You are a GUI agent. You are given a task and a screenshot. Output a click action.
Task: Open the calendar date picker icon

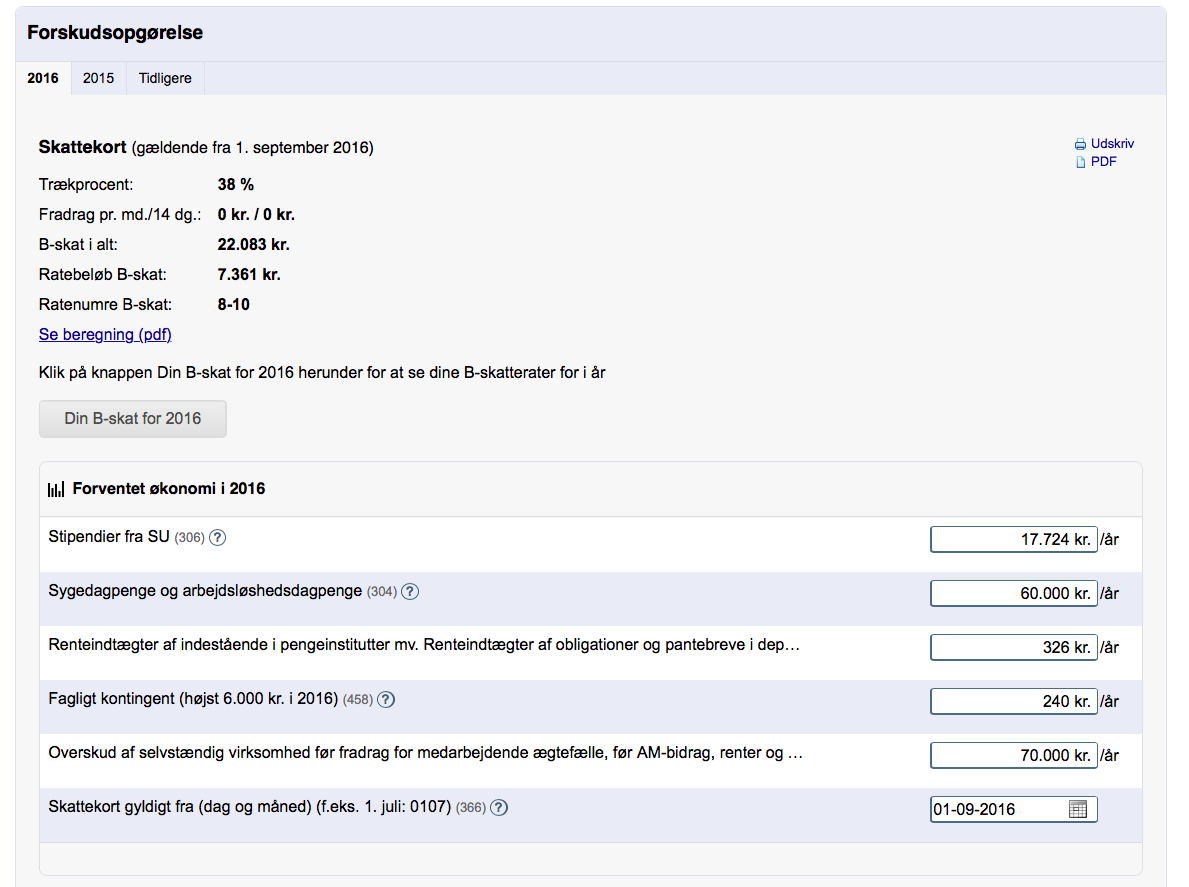click(1078, 809)
